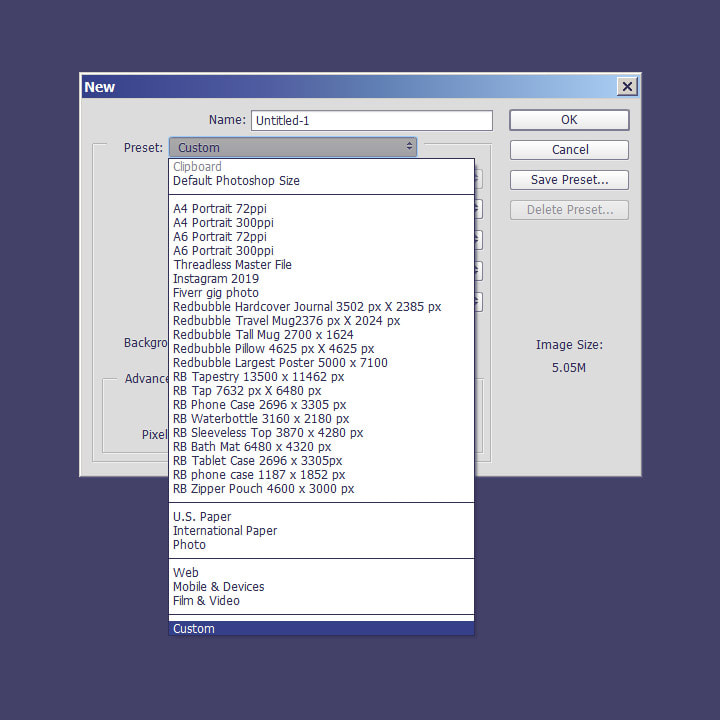The height and width of the screenshot is (720, 720).
Task: Choose RB Sleeveless Top preset
Action: (x=321, y=433)
